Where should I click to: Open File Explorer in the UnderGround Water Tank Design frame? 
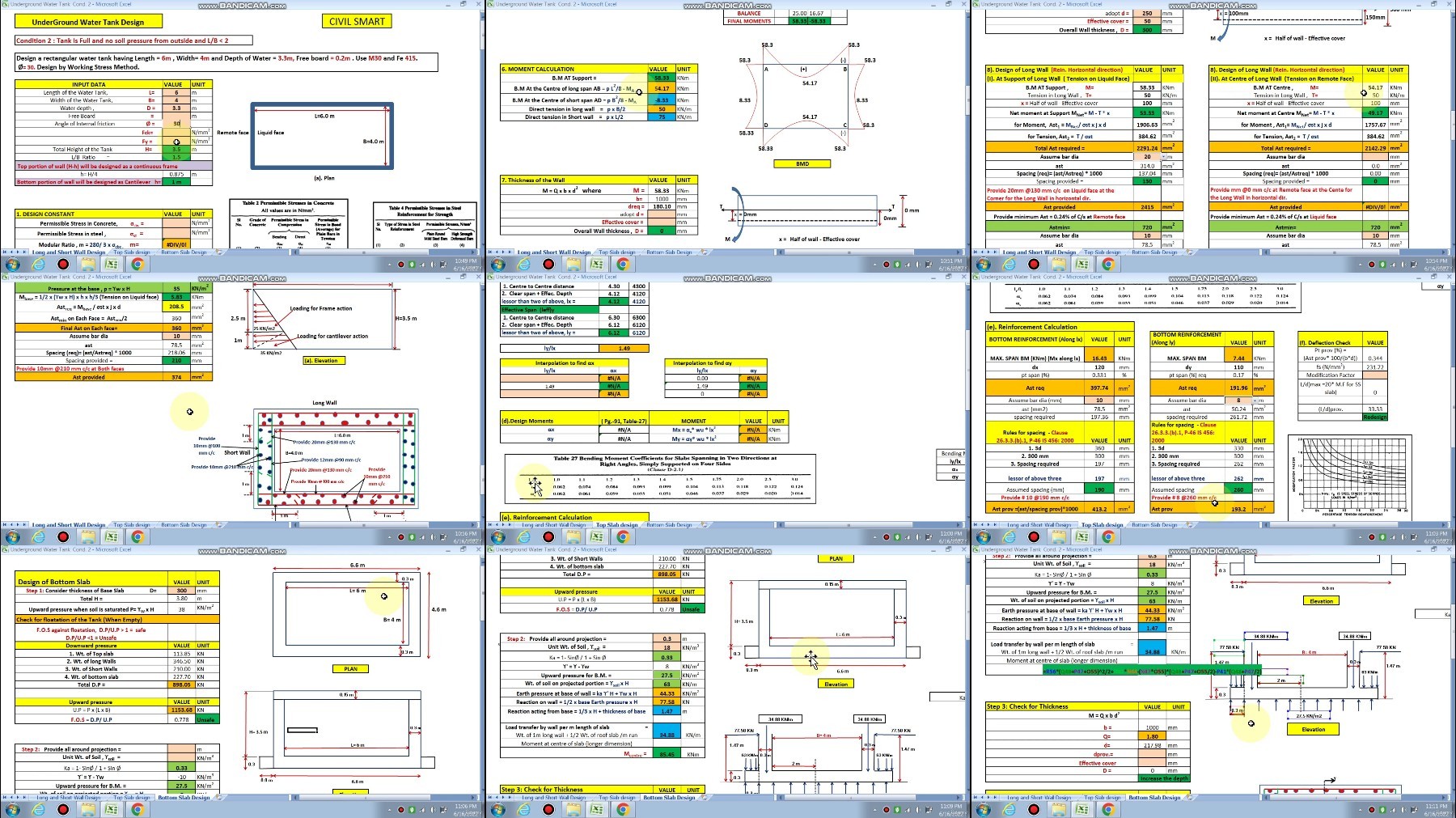point(87,264)
